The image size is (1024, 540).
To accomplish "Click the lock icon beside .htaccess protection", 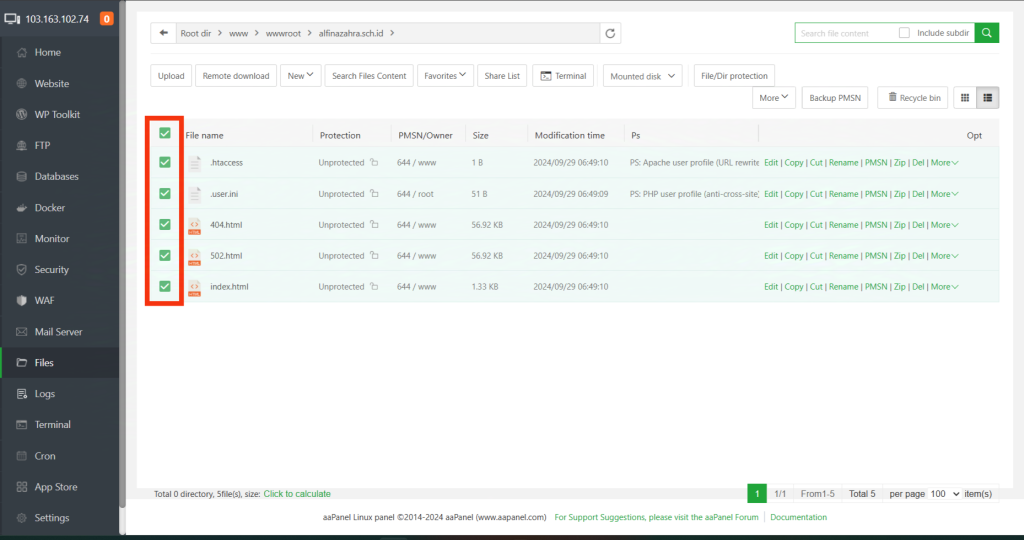I will (x=374, y=163).
